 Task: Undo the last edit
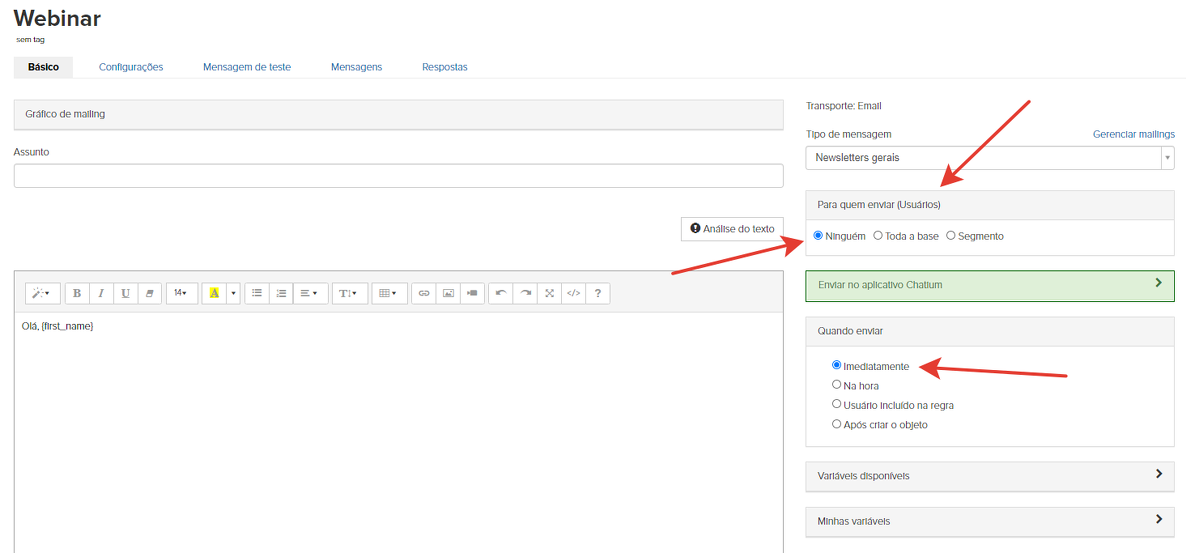pyautogui.click(x=501, y=293)
